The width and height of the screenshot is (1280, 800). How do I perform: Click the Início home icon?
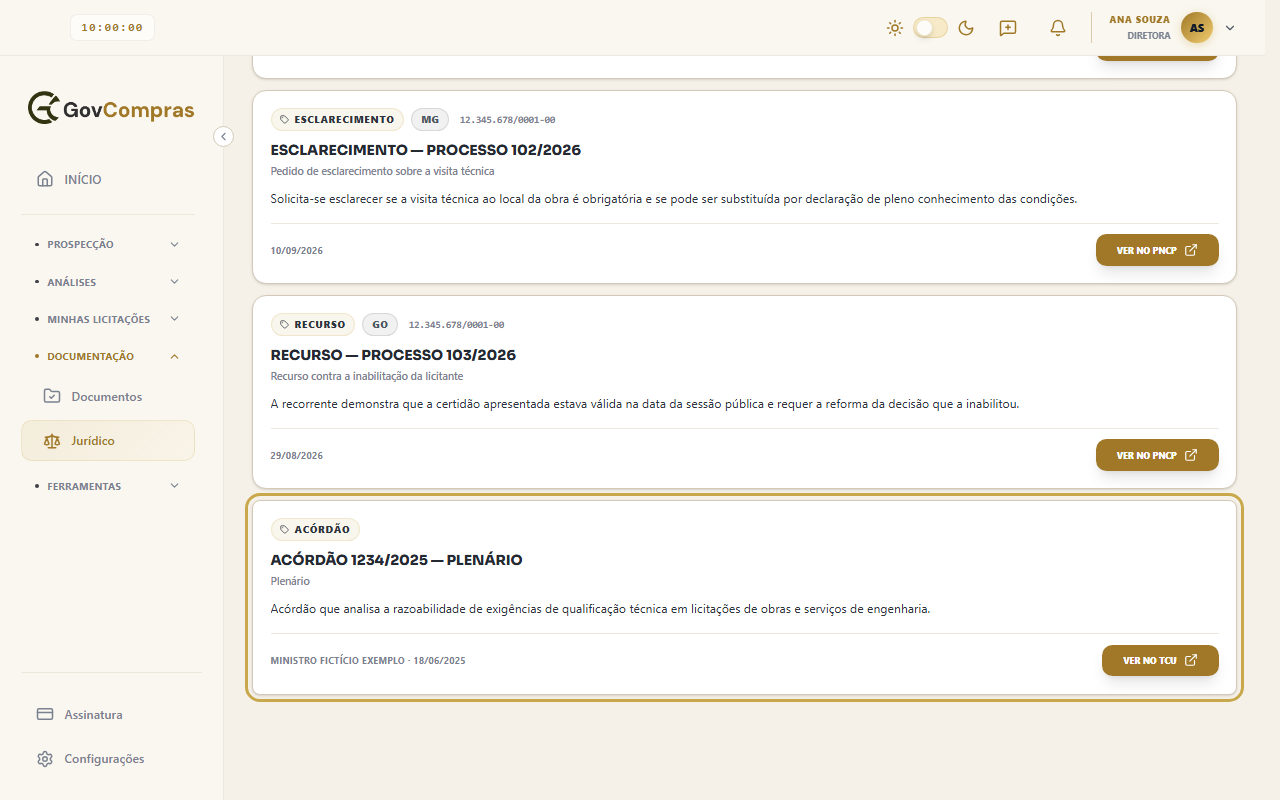click(45, 180)
